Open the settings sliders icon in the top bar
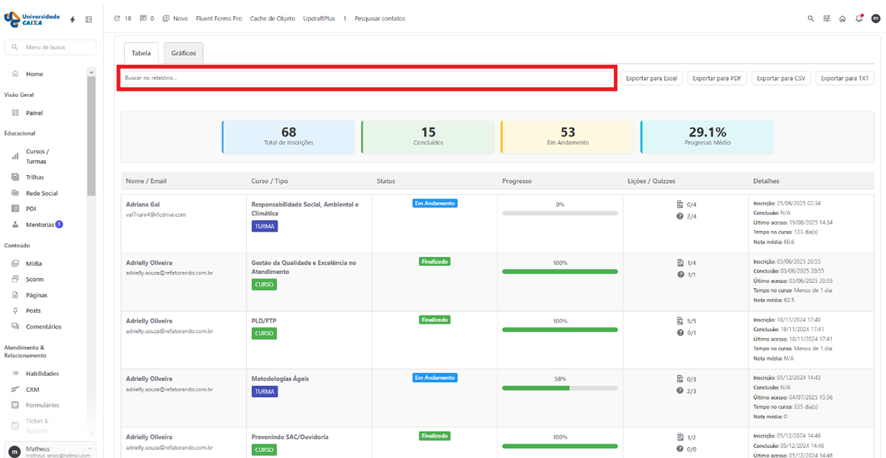 pos(827,18)
